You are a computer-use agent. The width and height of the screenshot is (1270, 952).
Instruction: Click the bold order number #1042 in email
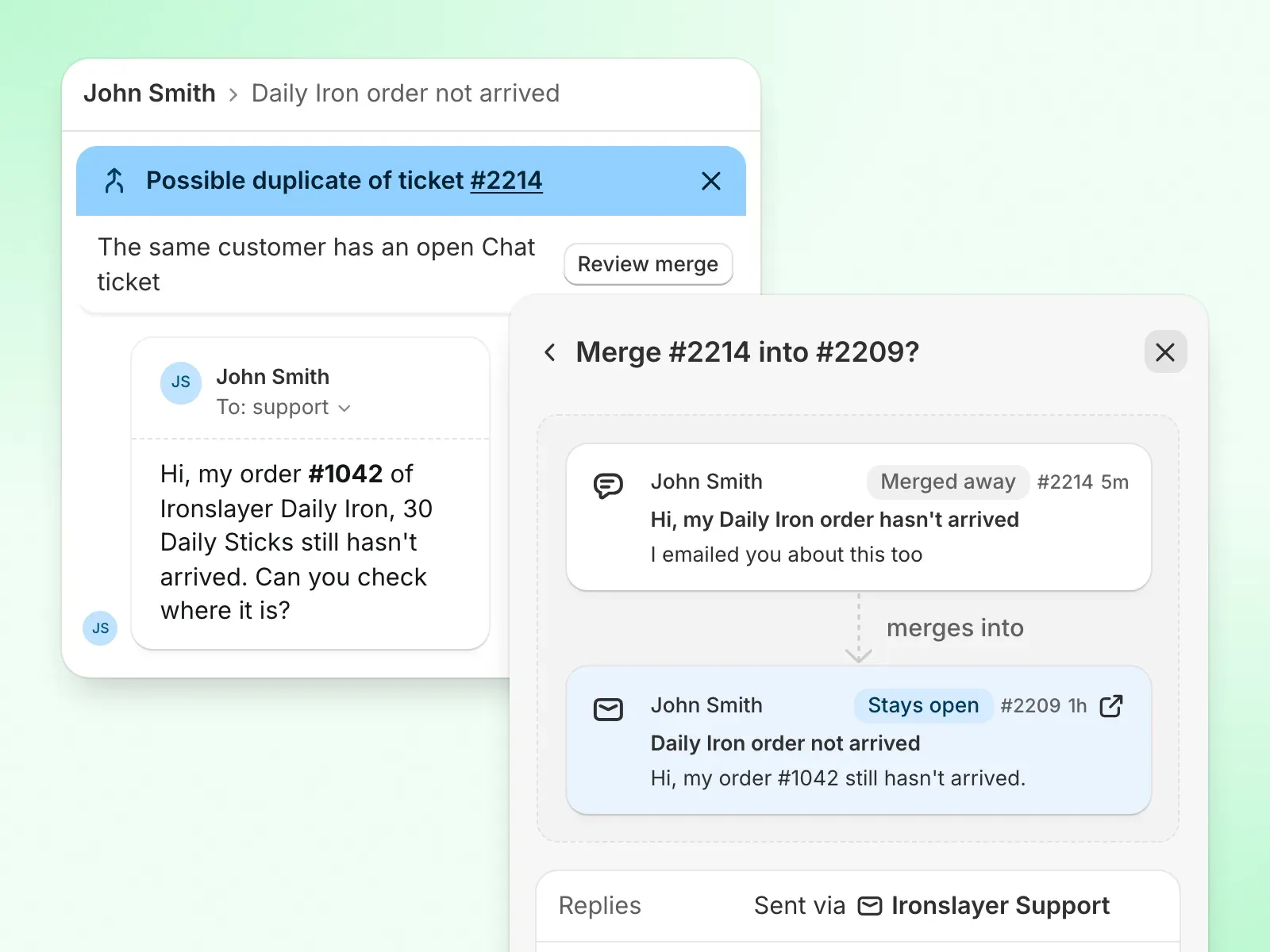coord(345,474)
